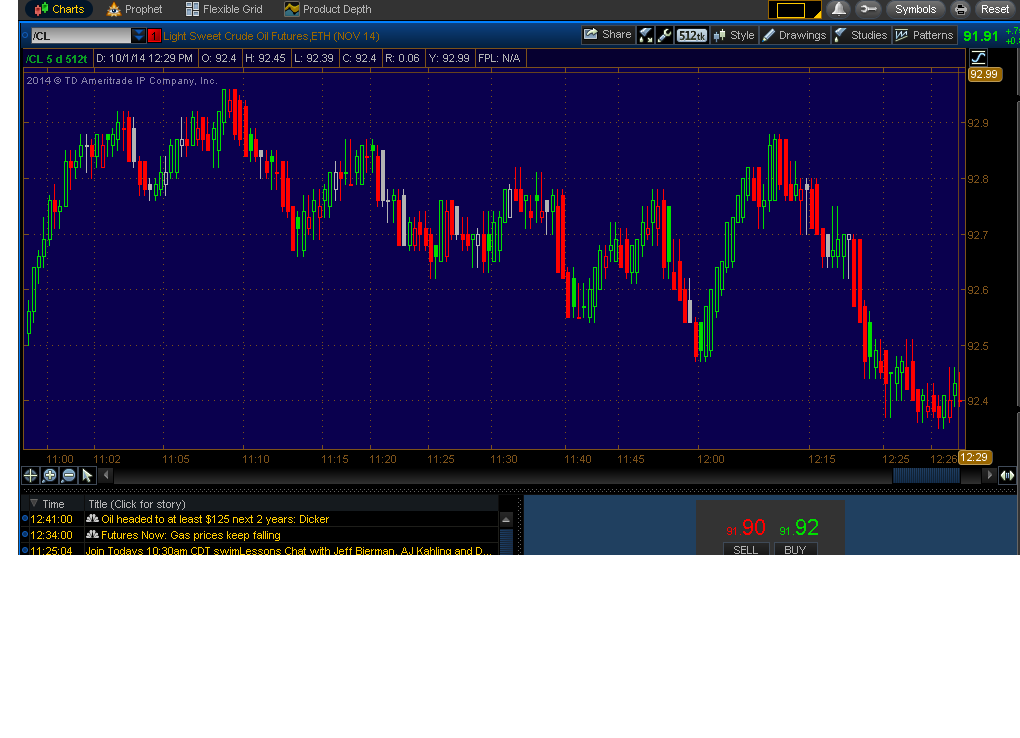Click the printer icon
Image resolution: width=1020 pixels, height=738 pixels.
pos(961,9)
